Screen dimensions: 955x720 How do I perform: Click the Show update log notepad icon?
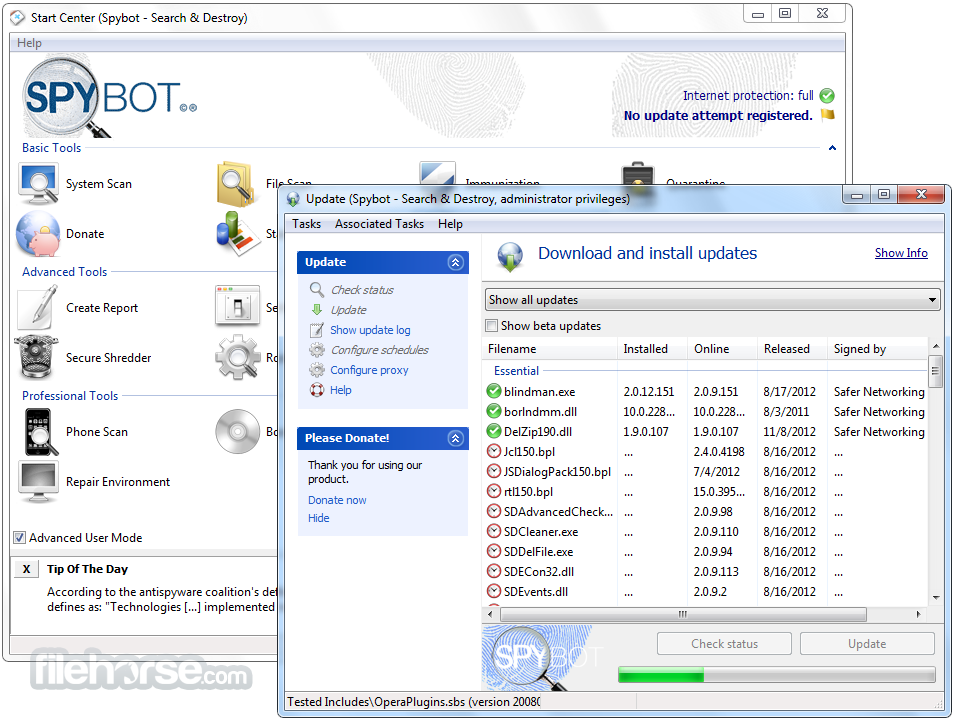click(317, 330)
